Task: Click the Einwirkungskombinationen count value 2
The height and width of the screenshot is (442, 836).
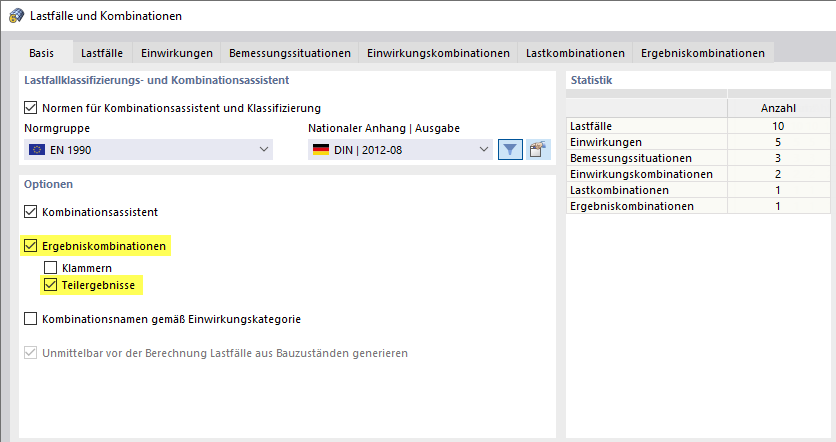Action: pos(778,174)
